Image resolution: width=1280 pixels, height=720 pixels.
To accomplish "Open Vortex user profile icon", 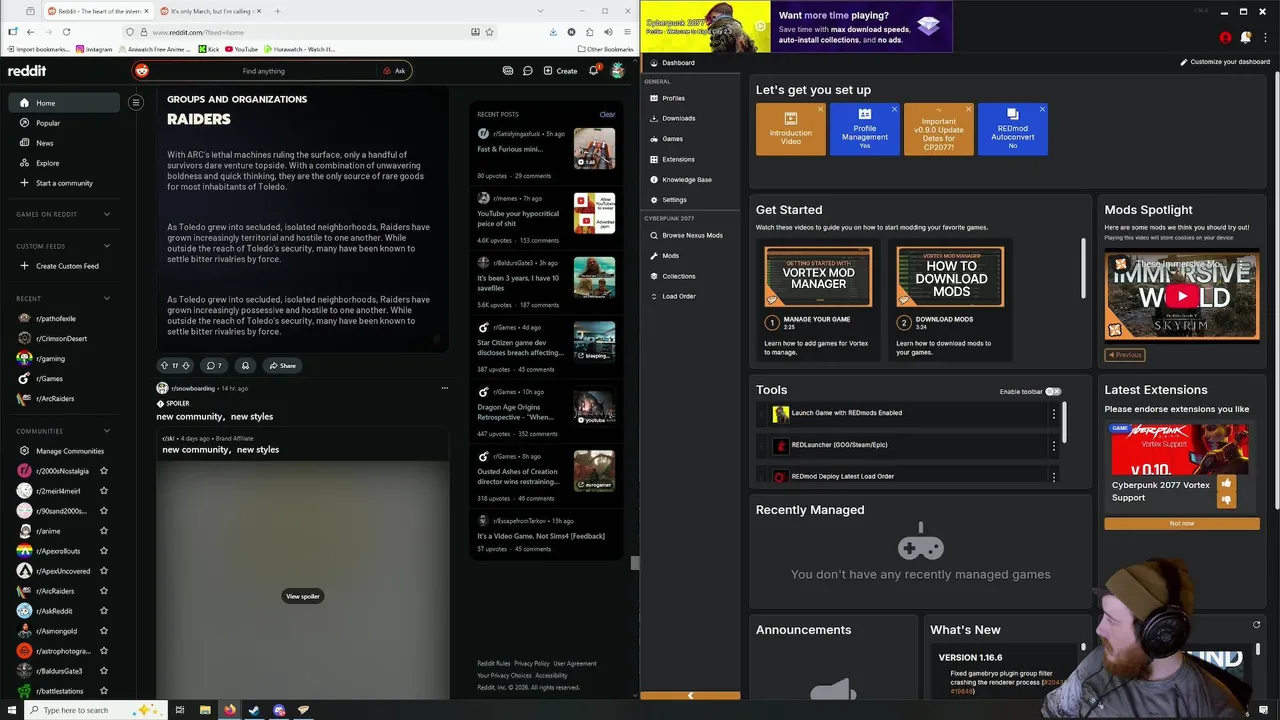I will click(x=1225, y=38).
